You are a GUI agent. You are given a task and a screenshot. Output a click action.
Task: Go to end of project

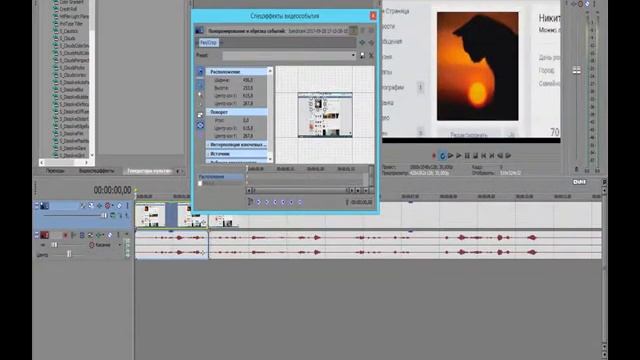[492, 156]
